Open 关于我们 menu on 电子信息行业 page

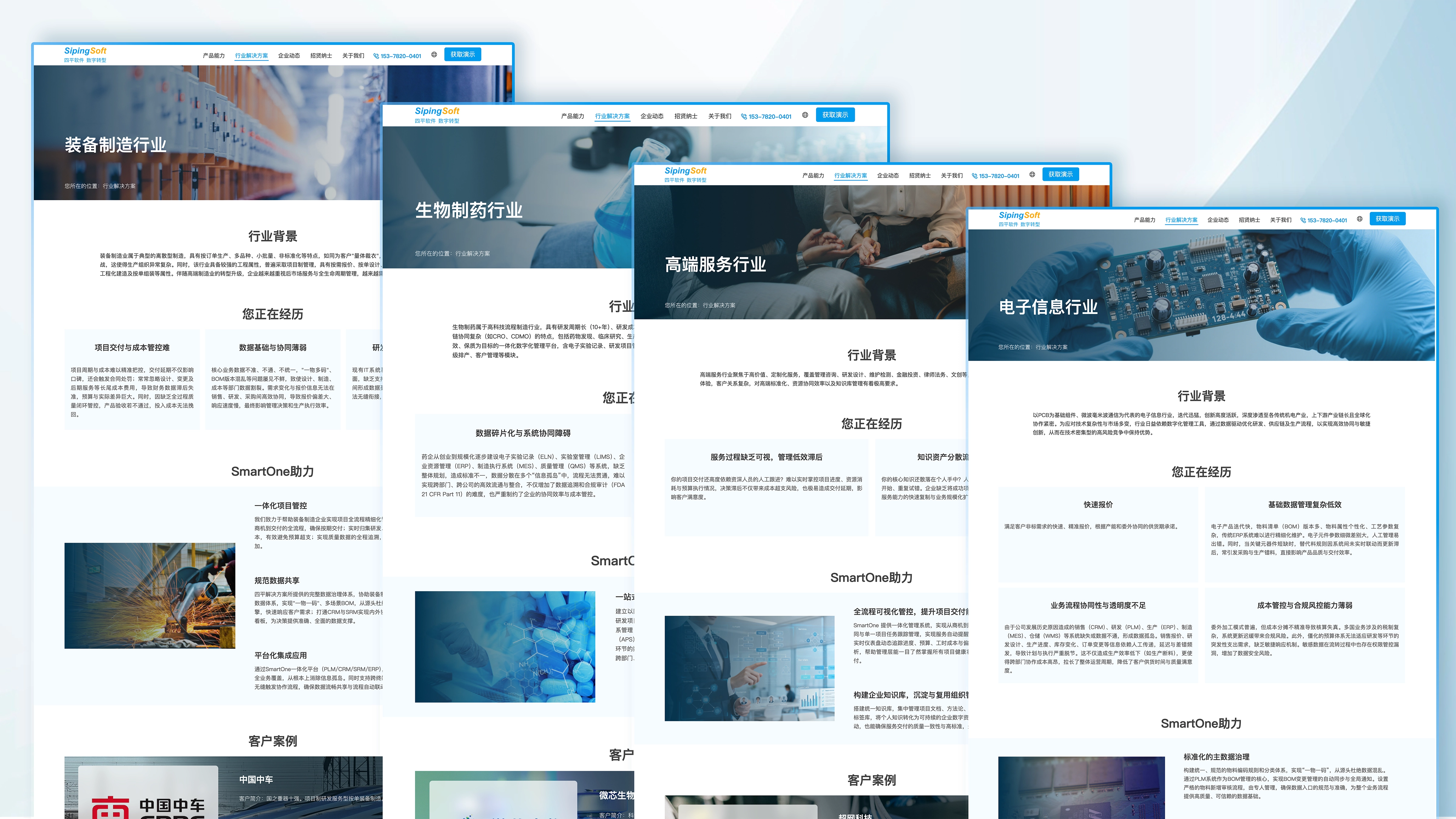click(1281, 221)
